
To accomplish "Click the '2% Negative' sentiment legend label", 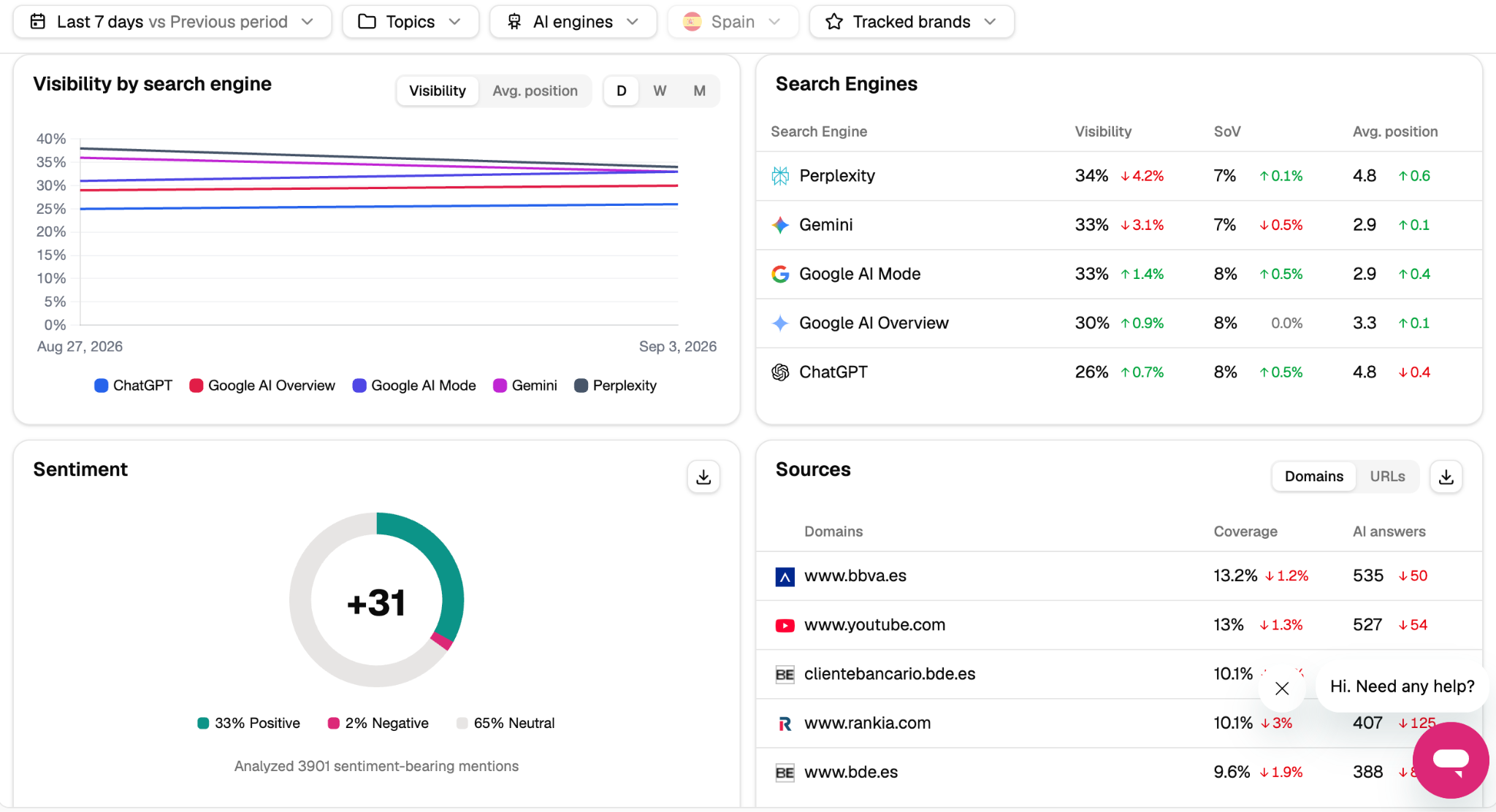I will point(378,723).
